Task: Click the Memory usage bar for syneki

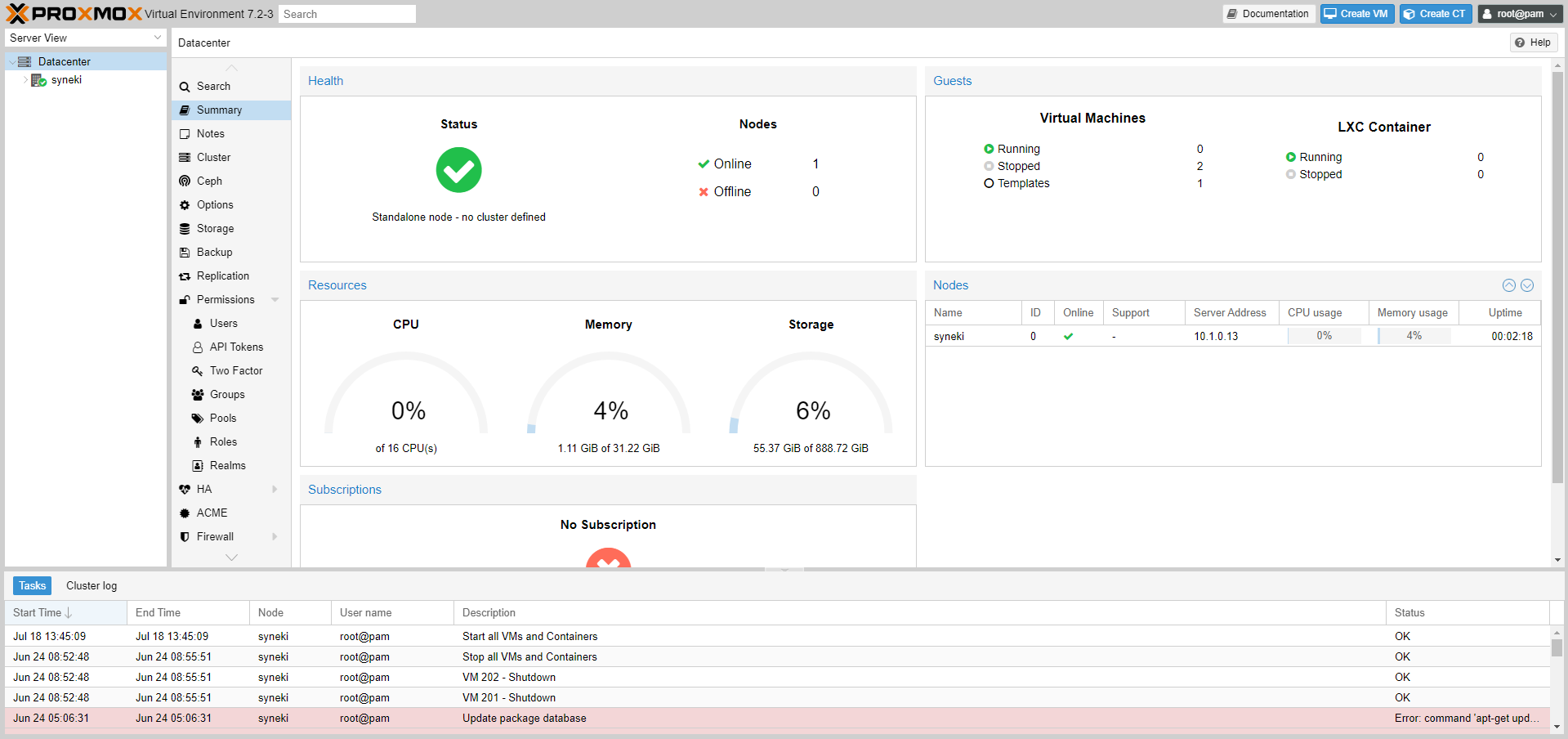Action: [1414, 336]
